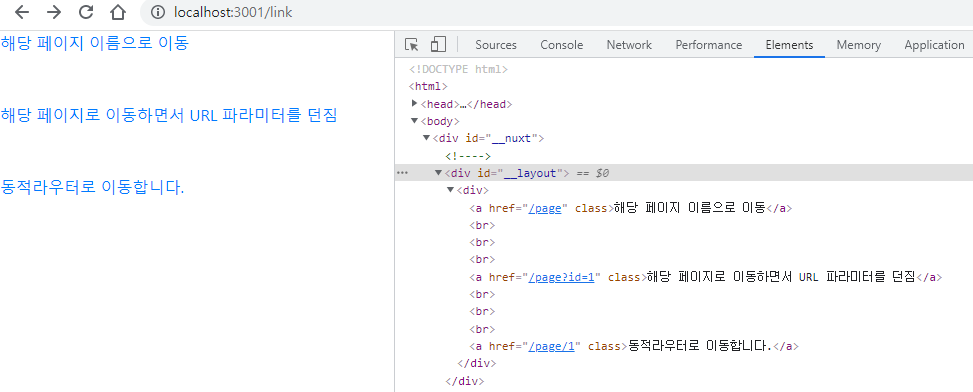Switch to the Console tab
The image size is (973, 392).
[562, 45]
